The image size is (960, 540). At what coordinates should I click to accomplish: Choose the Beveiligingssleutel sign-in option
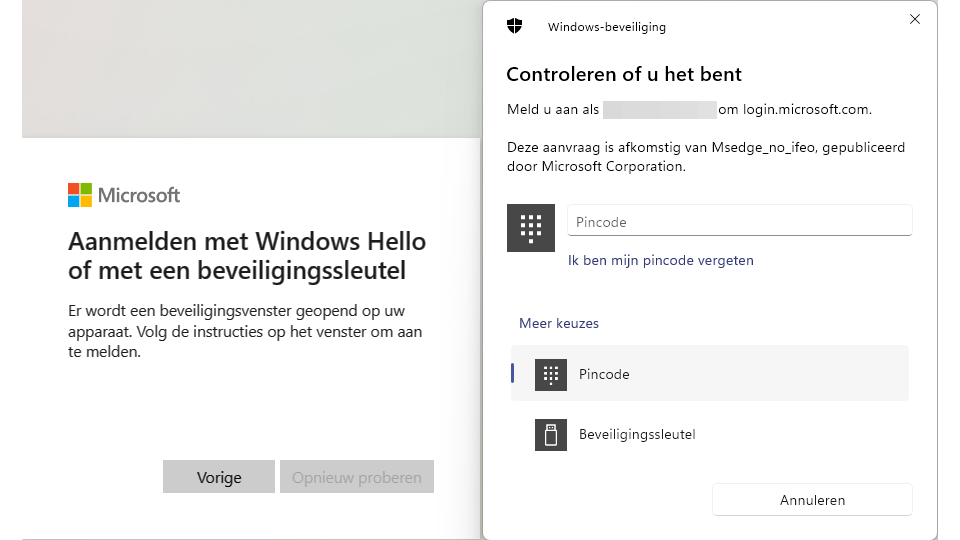(x=709, y=434)
